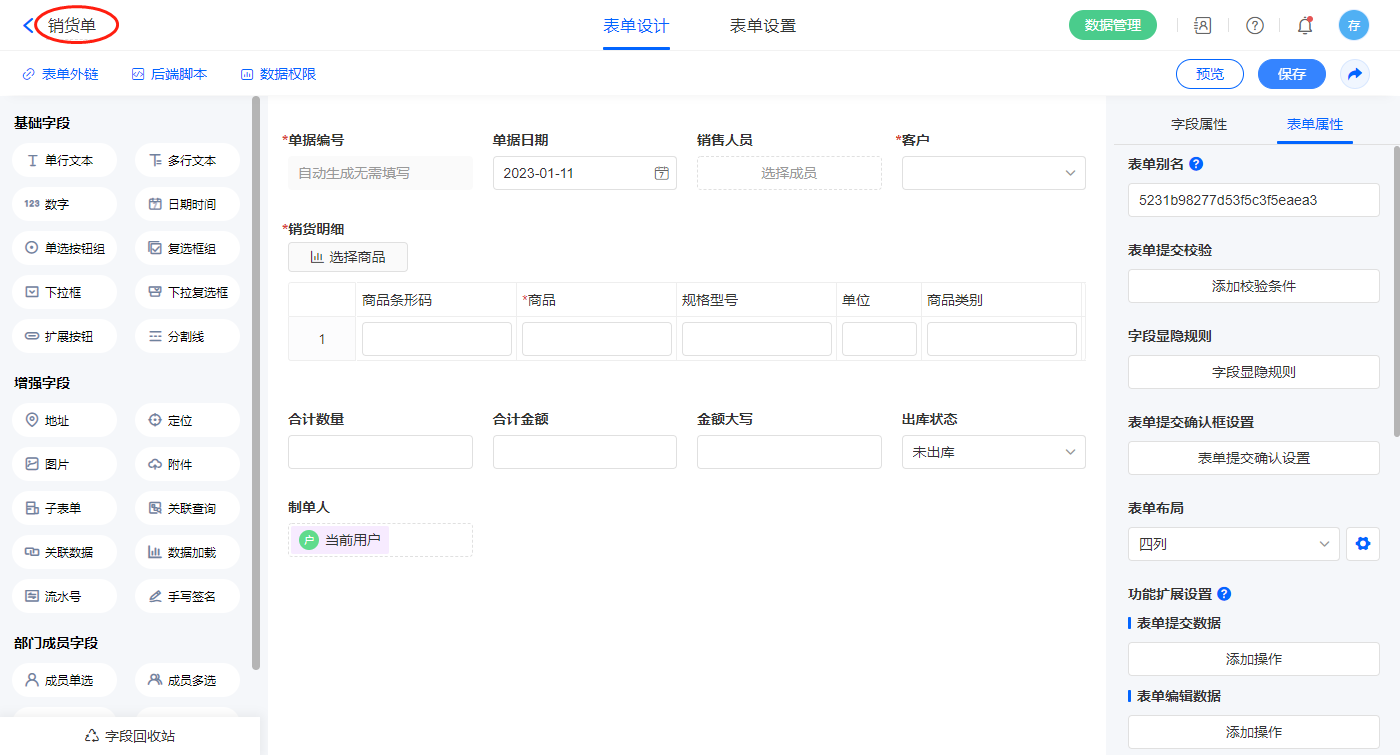Open the help question mark icon in header
The width and height of the screenshot is (1400, 755).
point(1254,26)
